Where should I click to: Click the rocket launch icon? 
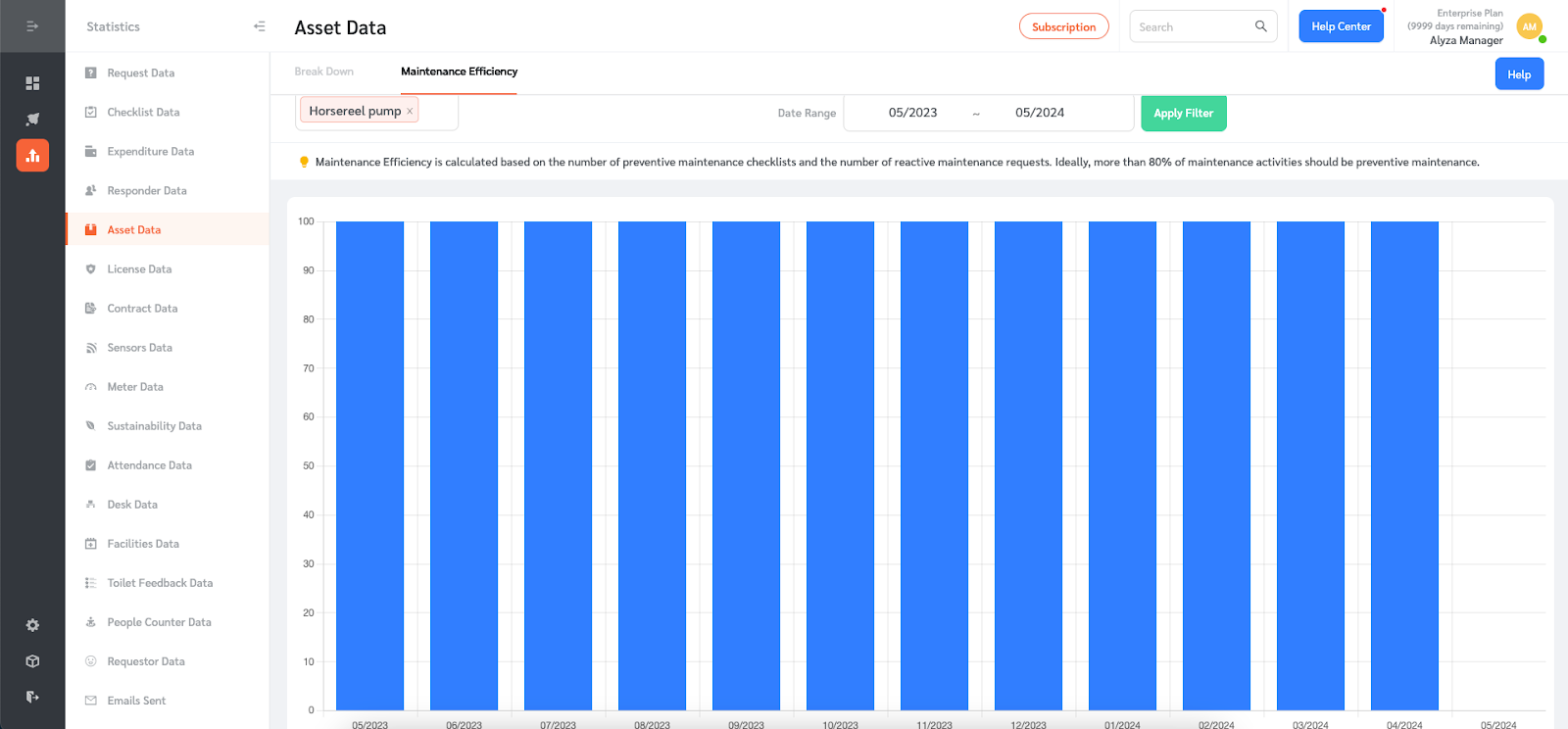click(32, 120)
